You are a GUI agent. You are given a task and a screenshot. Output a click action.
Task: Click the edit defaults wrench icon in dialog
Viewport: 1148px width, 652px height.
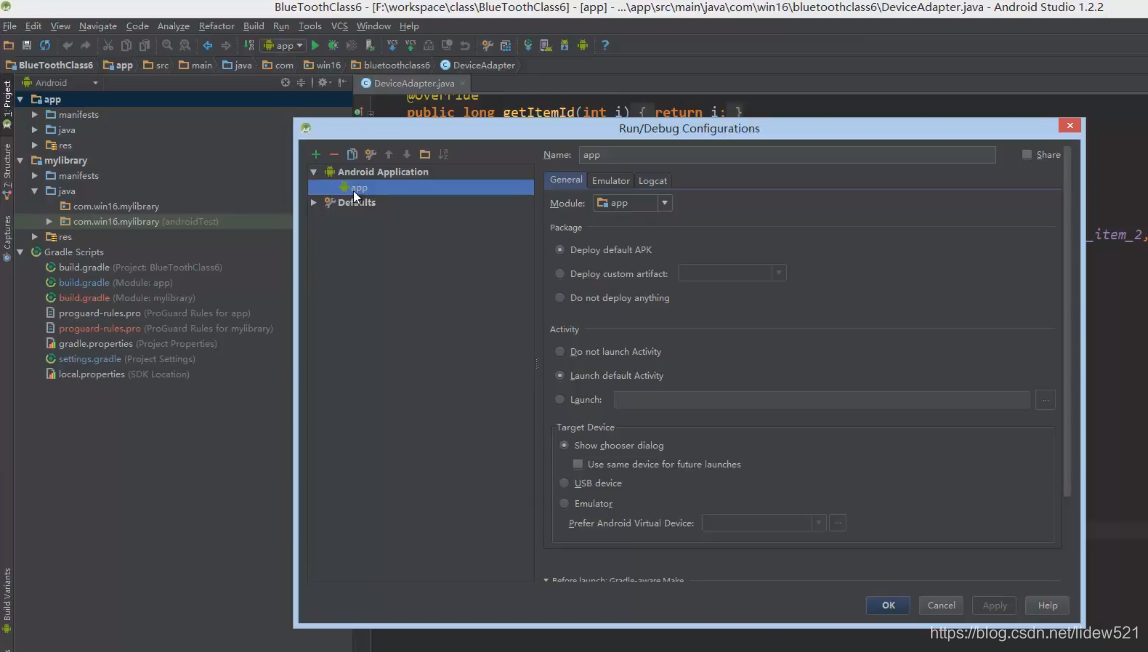[x=370, y=154]
